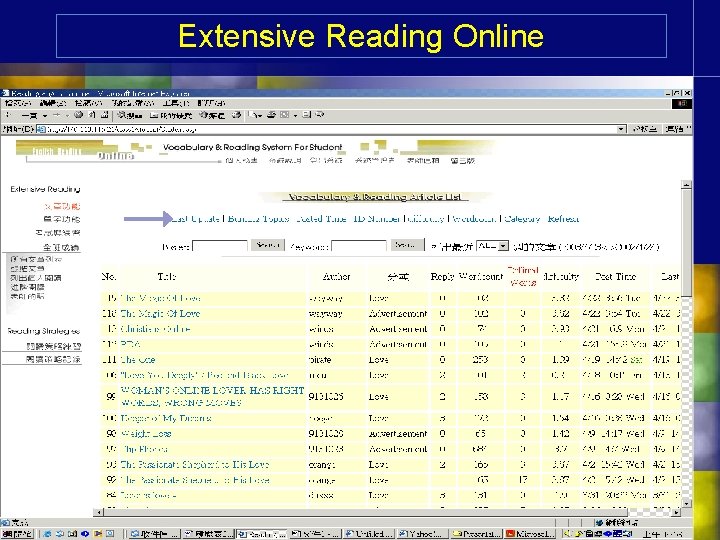Open 'WOMAN'S ONLINE LOVER HAS RIGHT WORDS' article
The height and width of the screenshot is (540, 720).
coord(212,396)
